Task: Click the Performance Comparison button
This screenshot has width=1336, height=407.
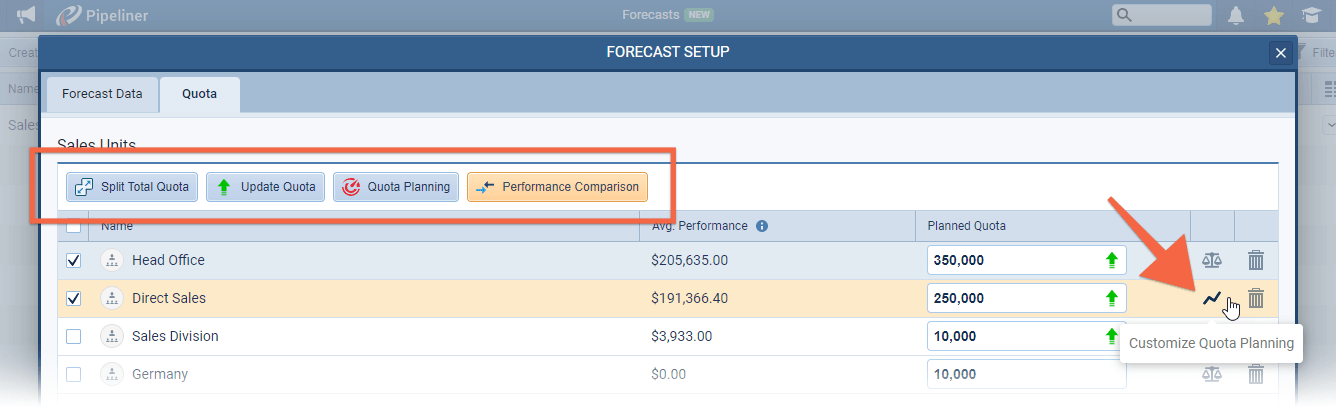Action: pos(557,187)
